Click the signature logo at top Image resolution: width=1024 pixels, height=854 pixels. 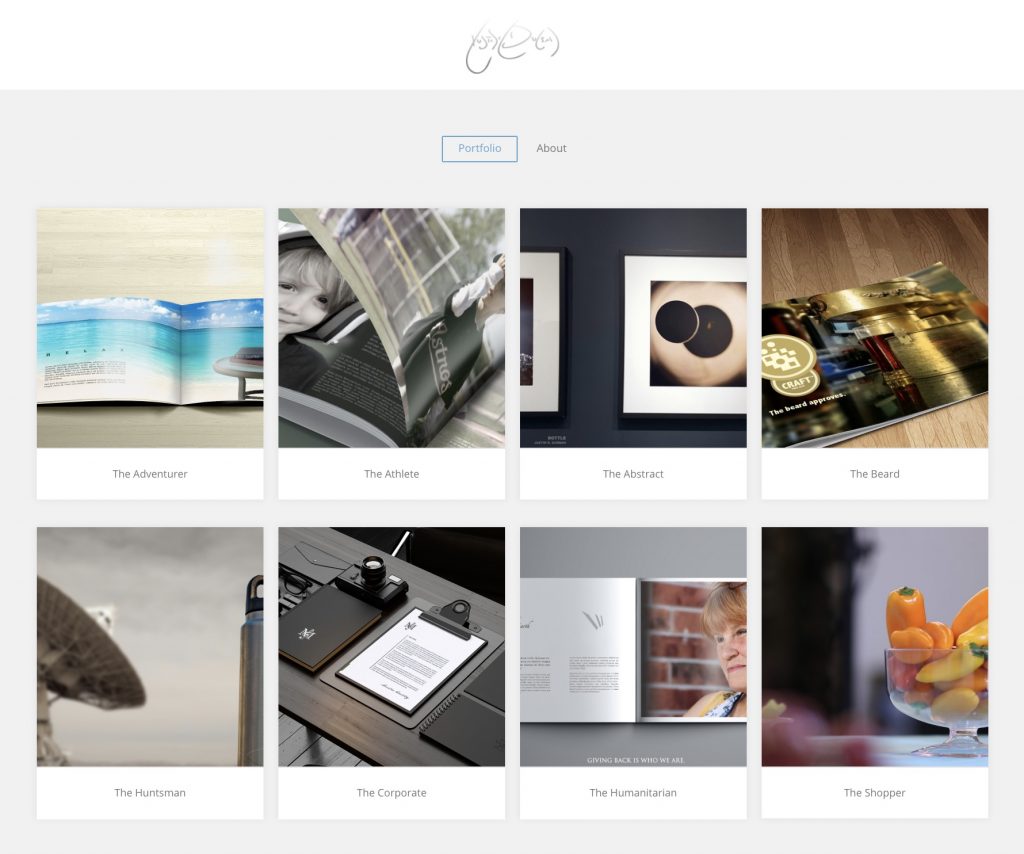tap(512, 46)
